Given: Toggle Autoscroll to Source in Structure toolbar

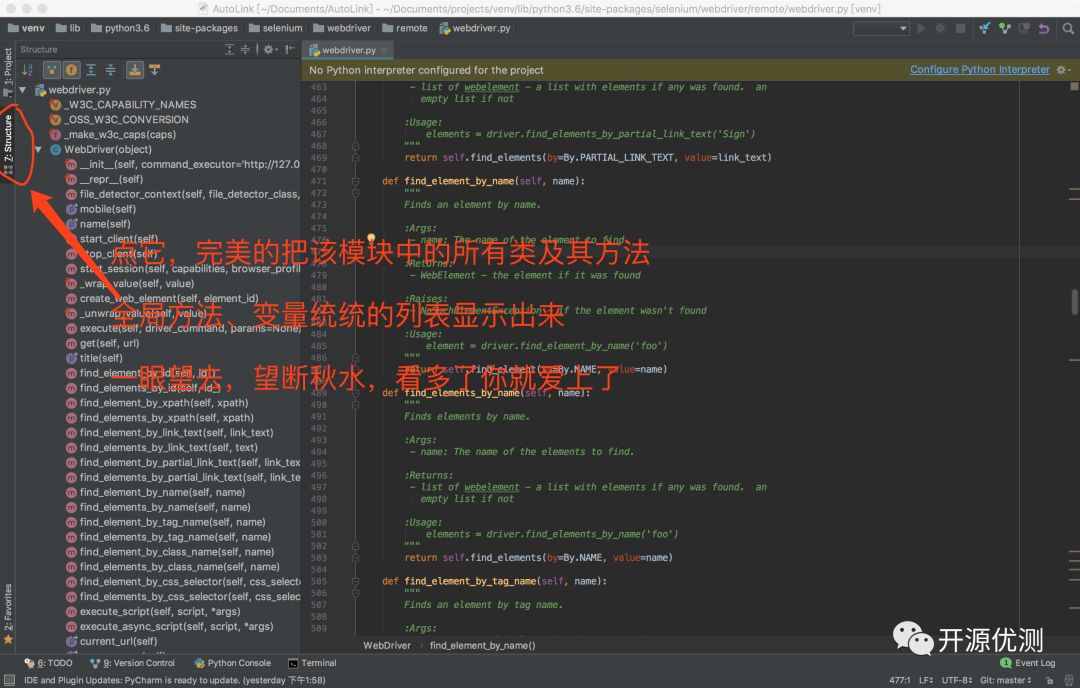Looking at the screenshot, I should 135,70.
